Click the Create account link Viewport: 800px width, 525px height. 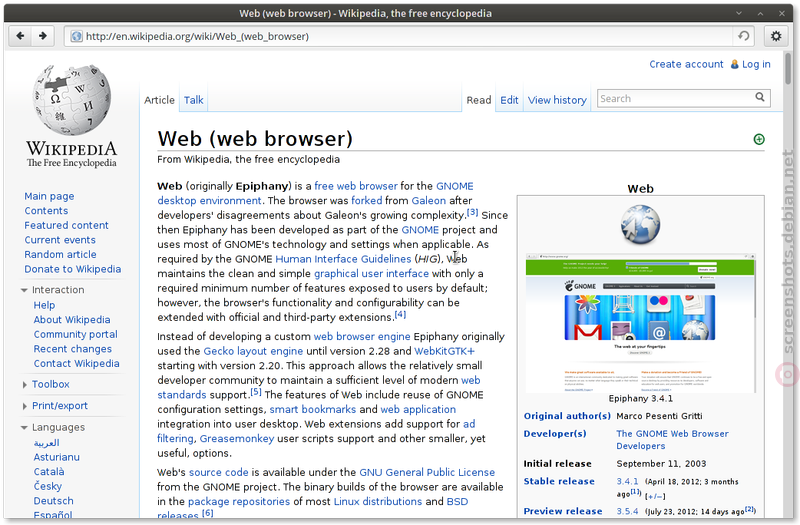tap(686, 64)
